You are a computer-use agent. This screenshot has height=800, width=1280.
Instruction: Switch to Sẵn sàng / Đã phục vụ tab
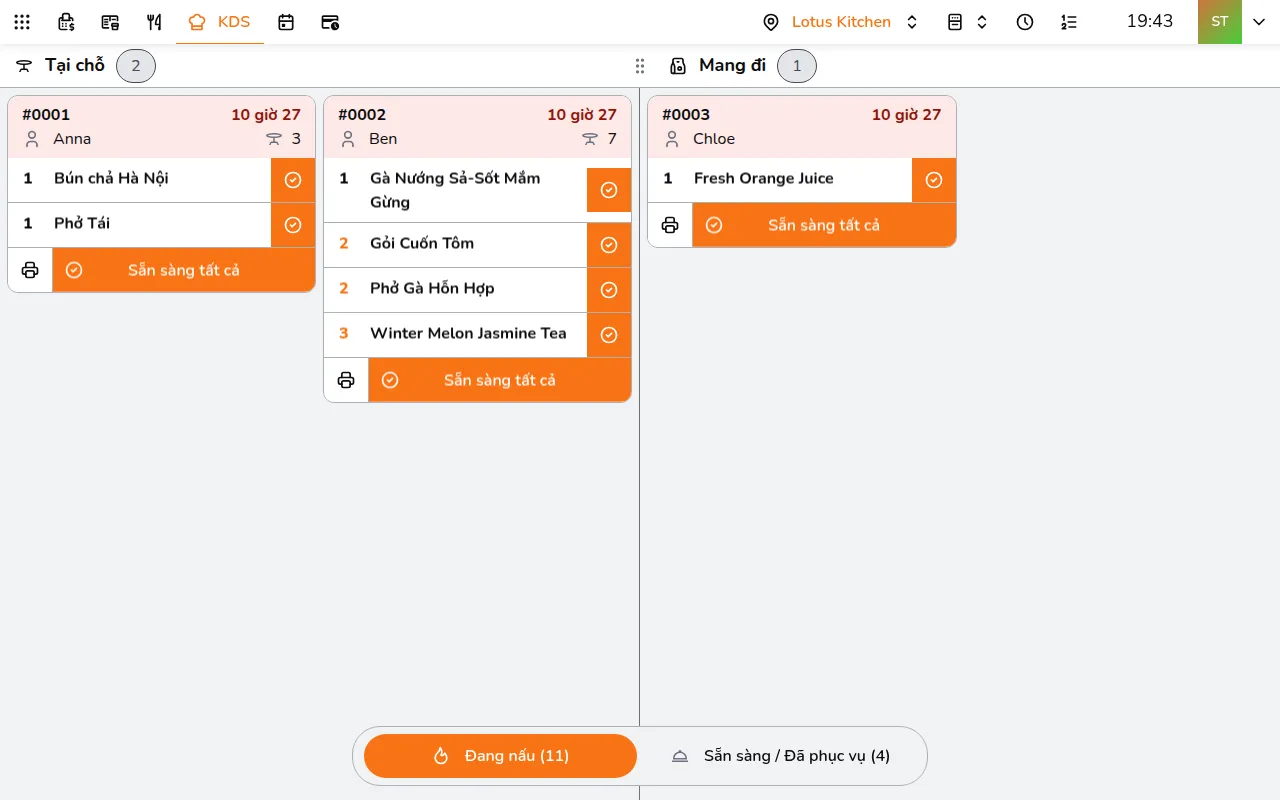coord(781,756)
